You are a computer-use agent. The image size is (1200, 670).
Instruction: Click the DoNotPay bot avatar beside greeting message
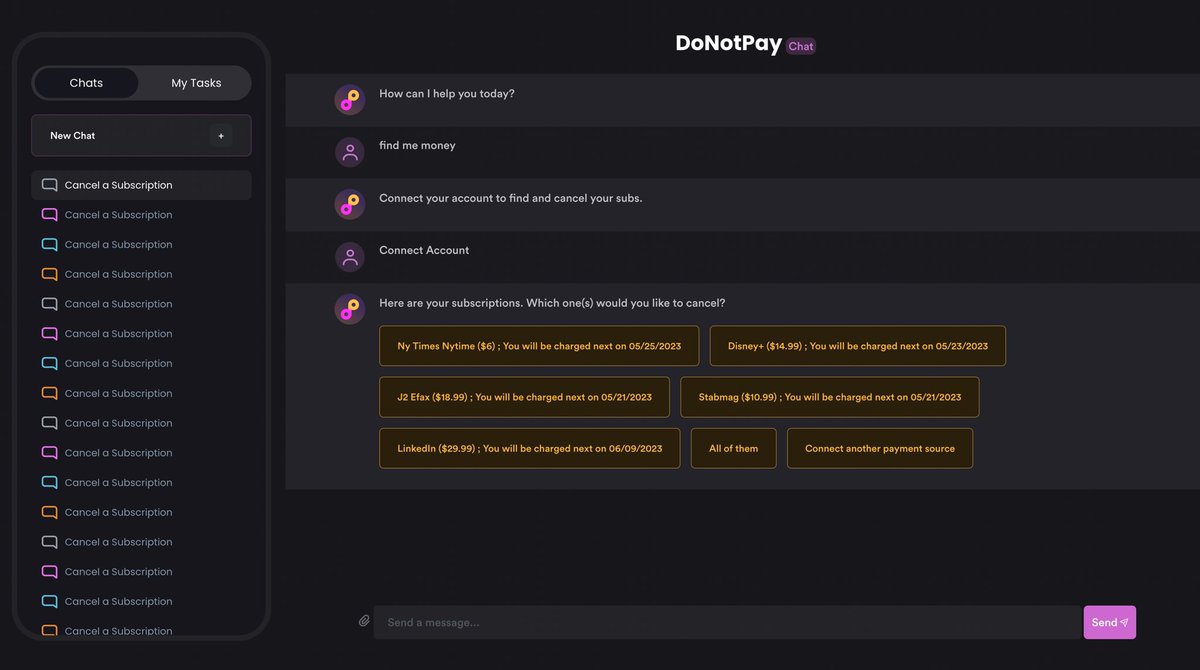350,99
